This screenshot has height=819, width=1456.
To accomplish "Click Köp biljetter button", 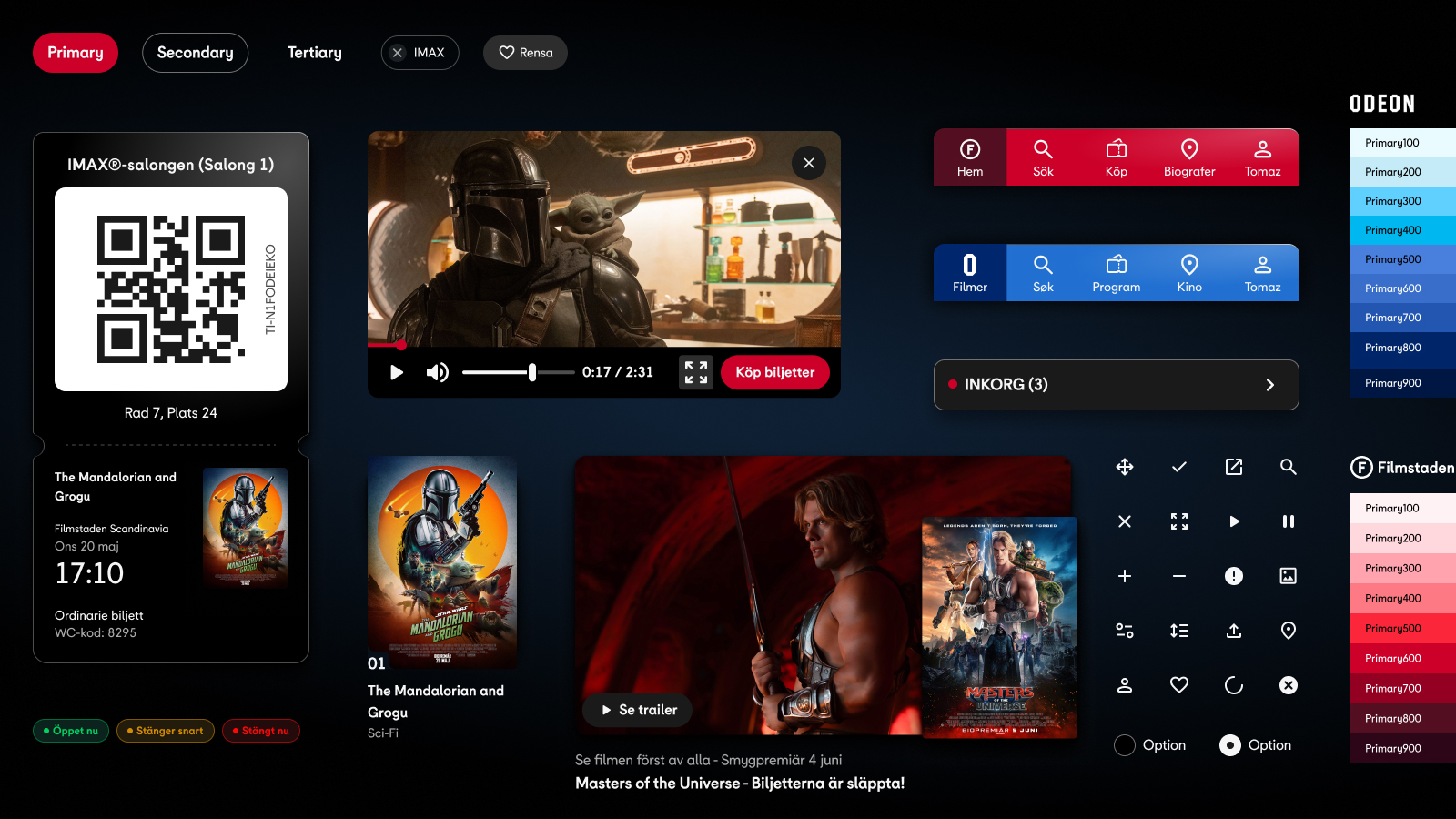I will [x=775, y=372].
